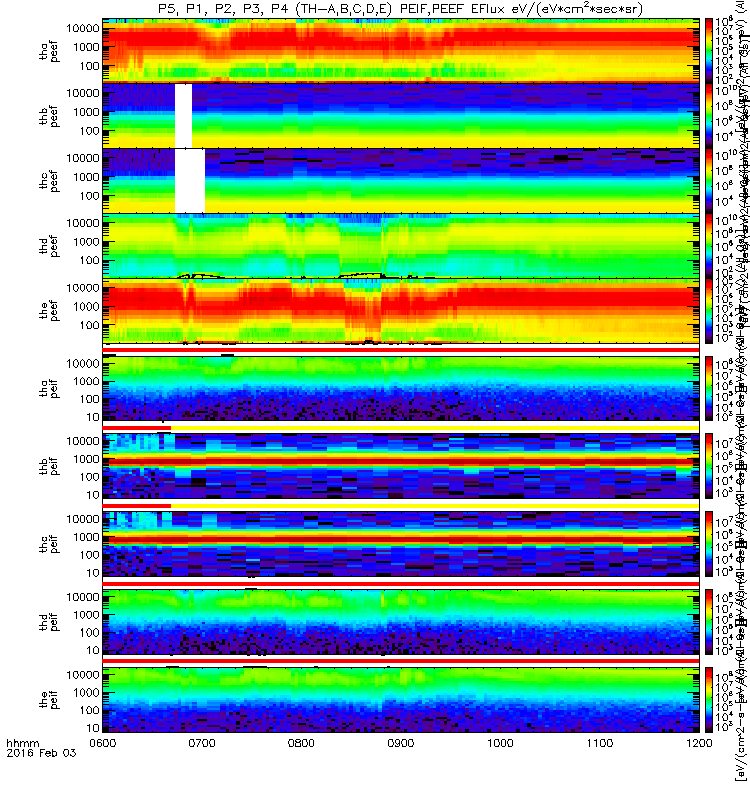Click the "the peef" axis label

(x=49, y=311)
